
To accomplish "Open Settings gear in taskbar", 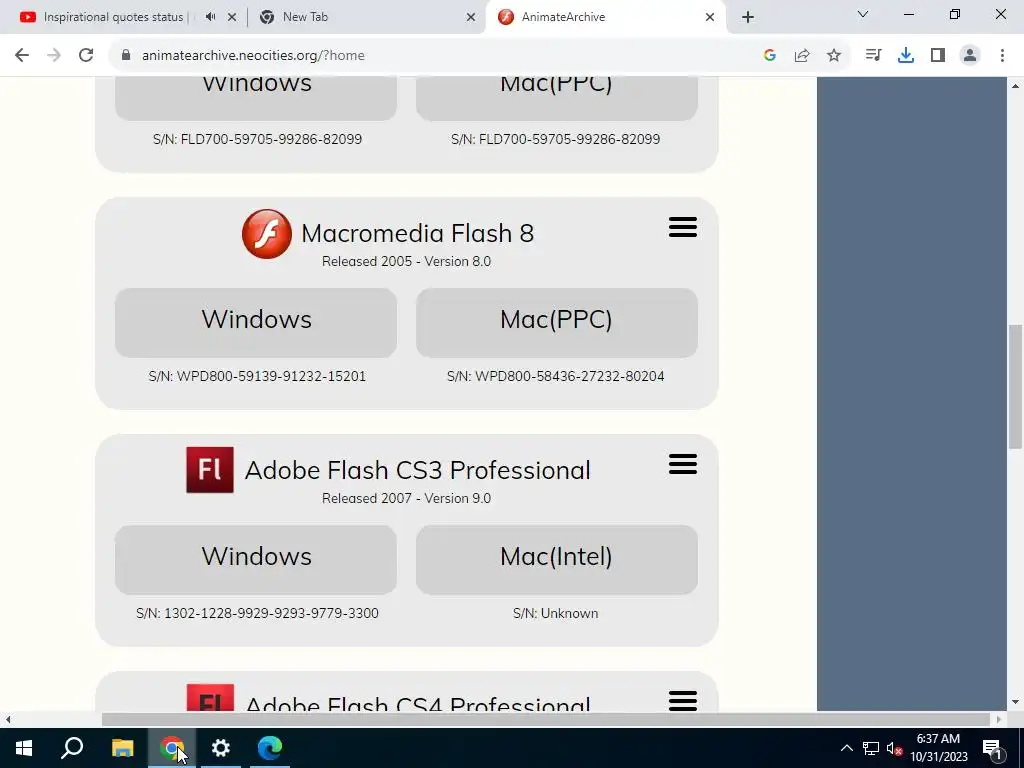I will click(221, 748).
